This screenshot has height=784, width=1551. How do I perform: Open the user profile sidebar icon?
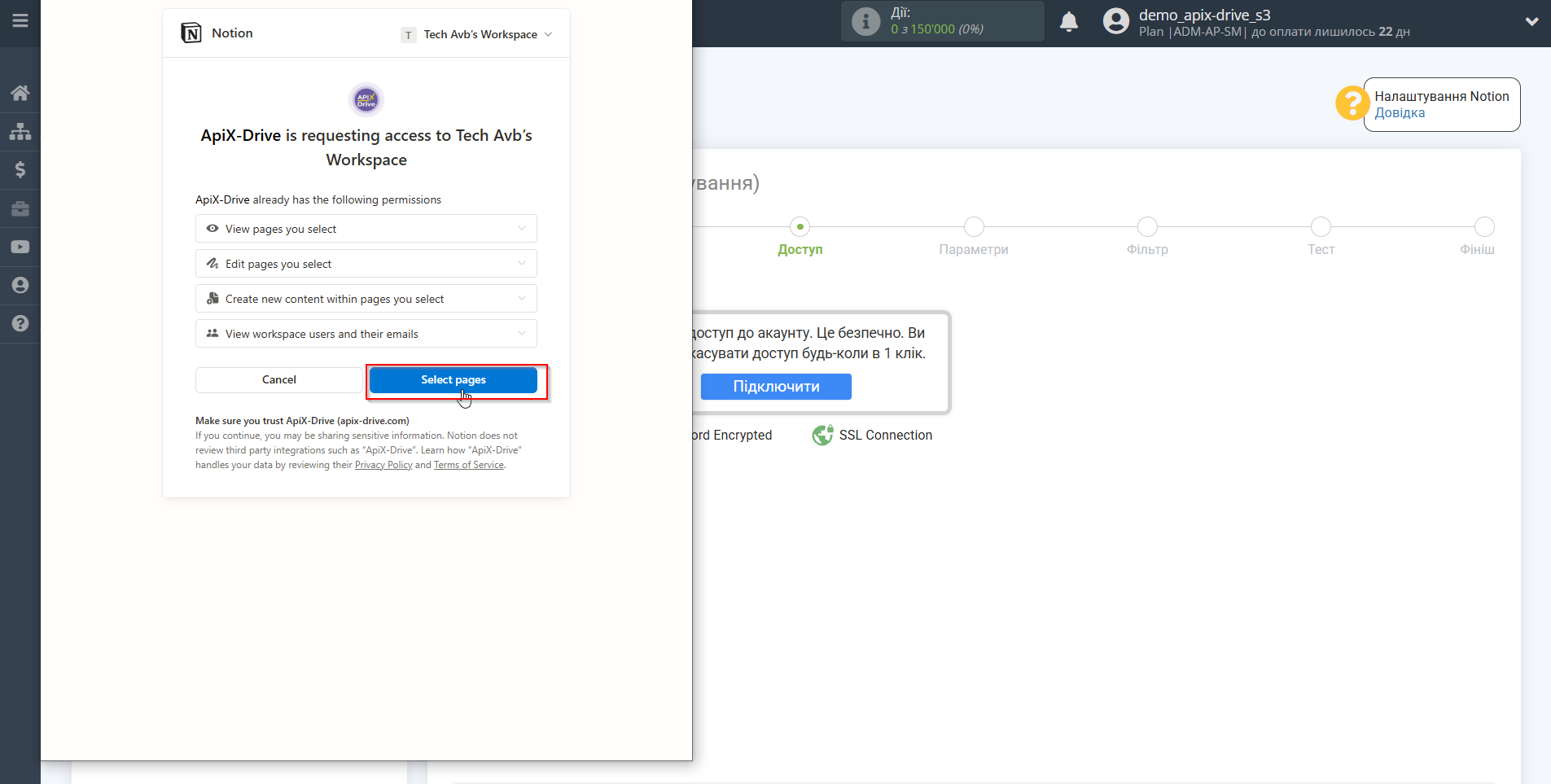[20, 285]
